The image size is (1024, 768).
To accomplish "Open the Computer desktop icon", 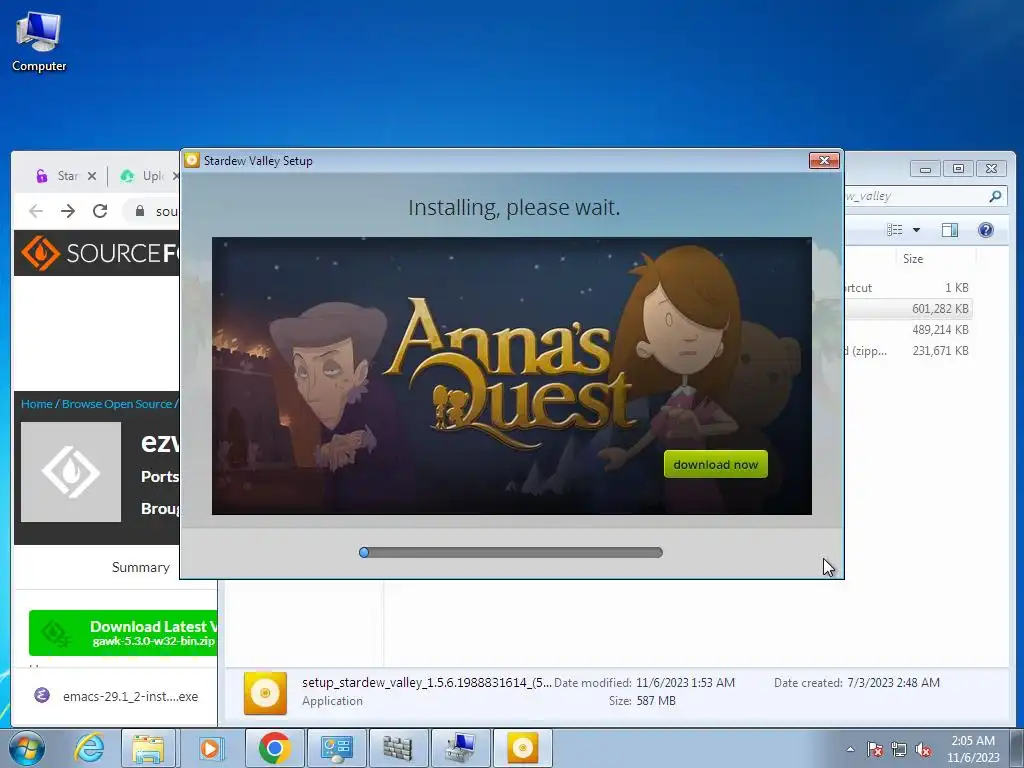I will point(39,42).
